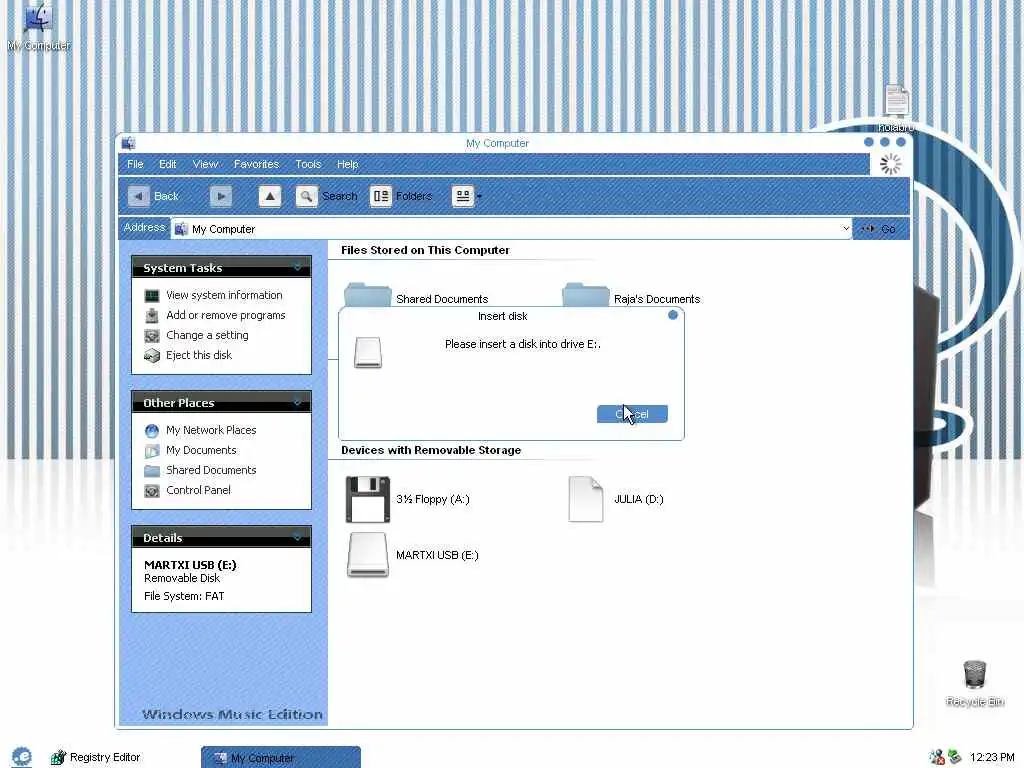Click the My Computer desktop icon
This screenshot has width=1024, height=768.
click(39, 27)
